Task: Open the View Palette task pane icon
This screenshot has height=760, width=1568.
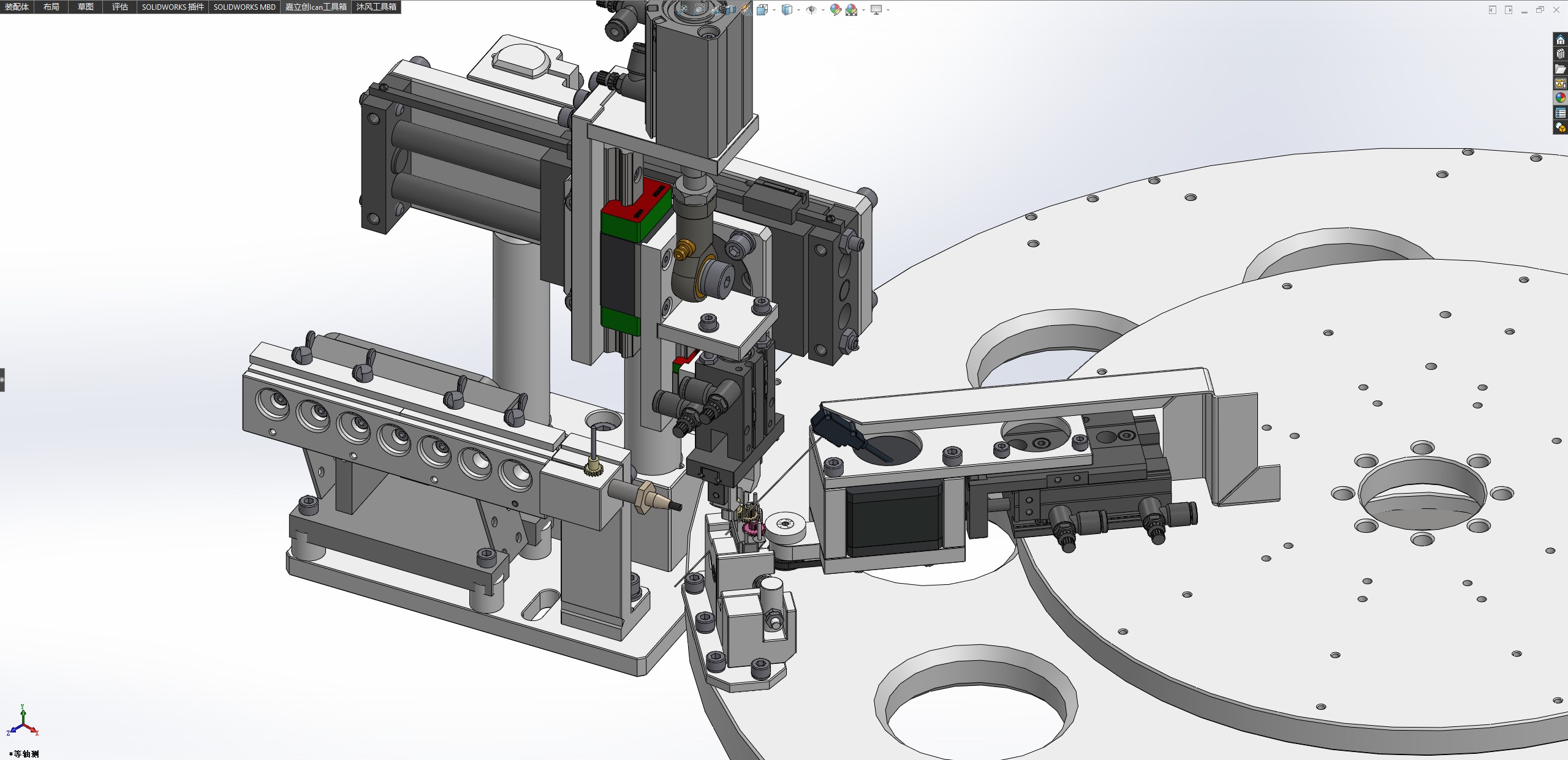Action: 1560,83
